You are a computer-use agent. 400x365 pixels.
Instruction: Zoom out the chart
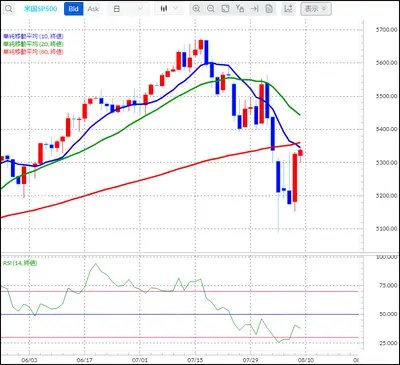tap(211, 9)
